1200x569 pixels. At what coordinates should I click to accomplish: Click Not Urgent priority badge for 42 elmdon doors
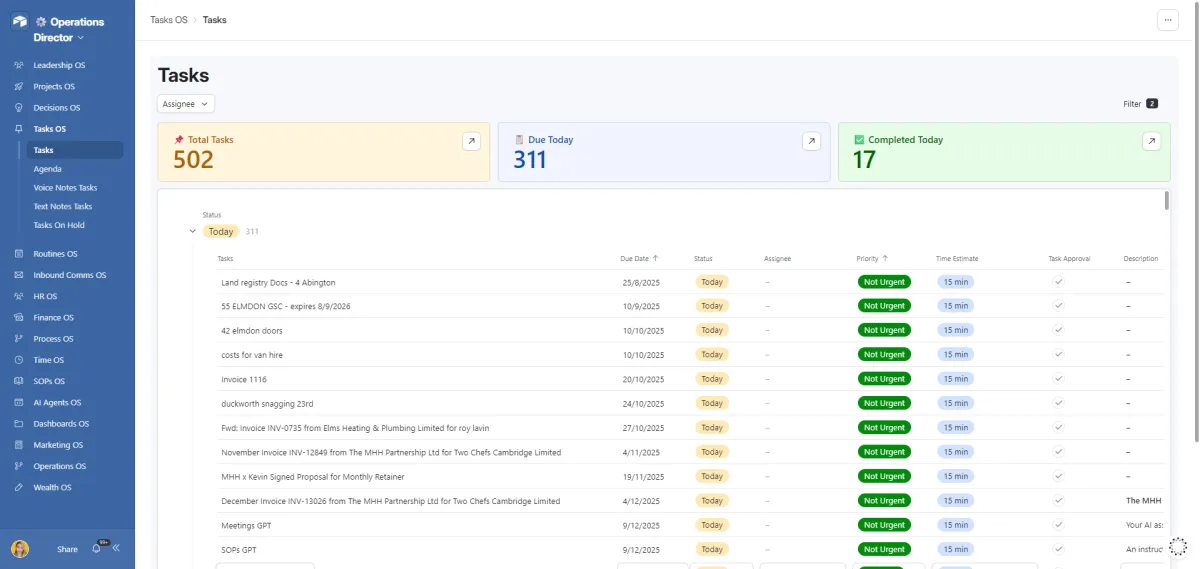(884, 330)
